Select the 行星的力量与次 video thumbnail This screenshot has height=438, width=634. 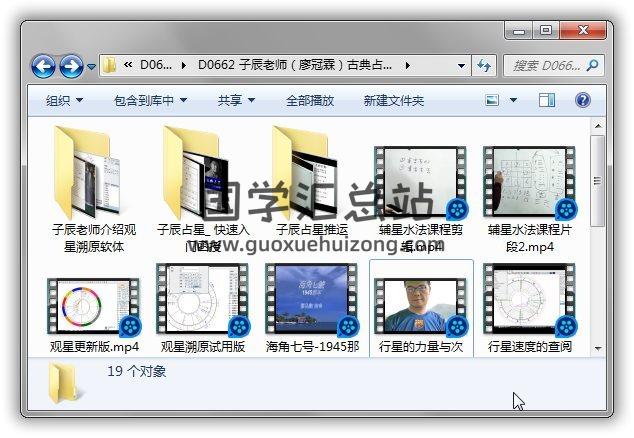[x=421, y=306]
